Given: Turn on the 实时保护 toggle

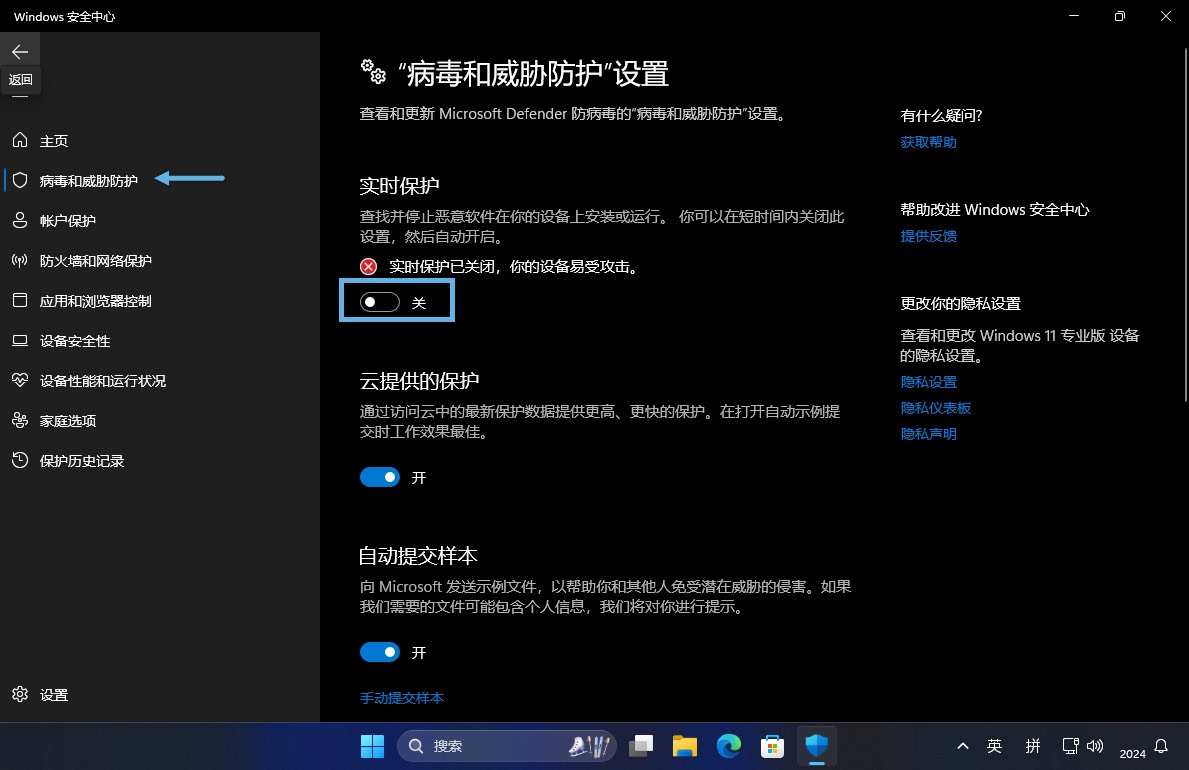Looking at the screenshot, I should pos(380,302).
